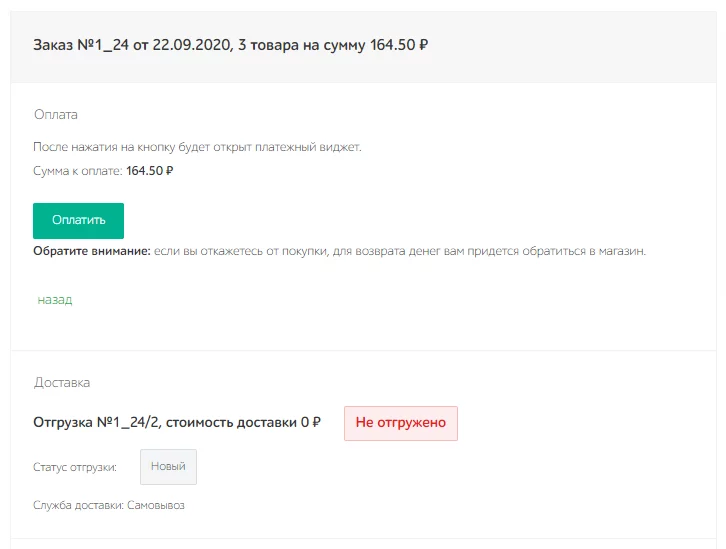The height and width of the screenshot is (549, 726).
Task: Click the Оплата section heading
Action: pyautogui.click(x=56, y=115)
